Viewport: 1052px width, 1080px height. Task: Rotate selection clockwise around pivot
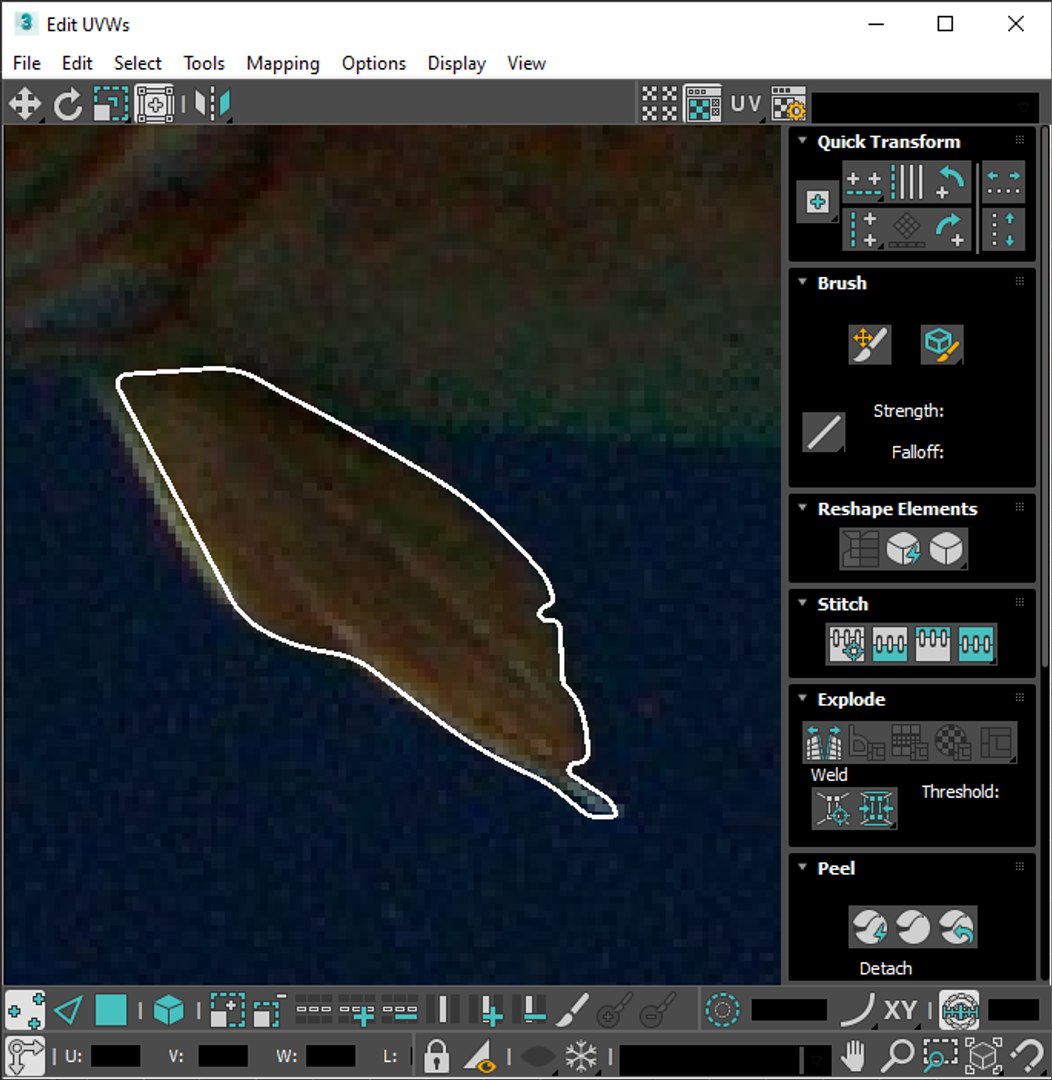pos(949,229)
